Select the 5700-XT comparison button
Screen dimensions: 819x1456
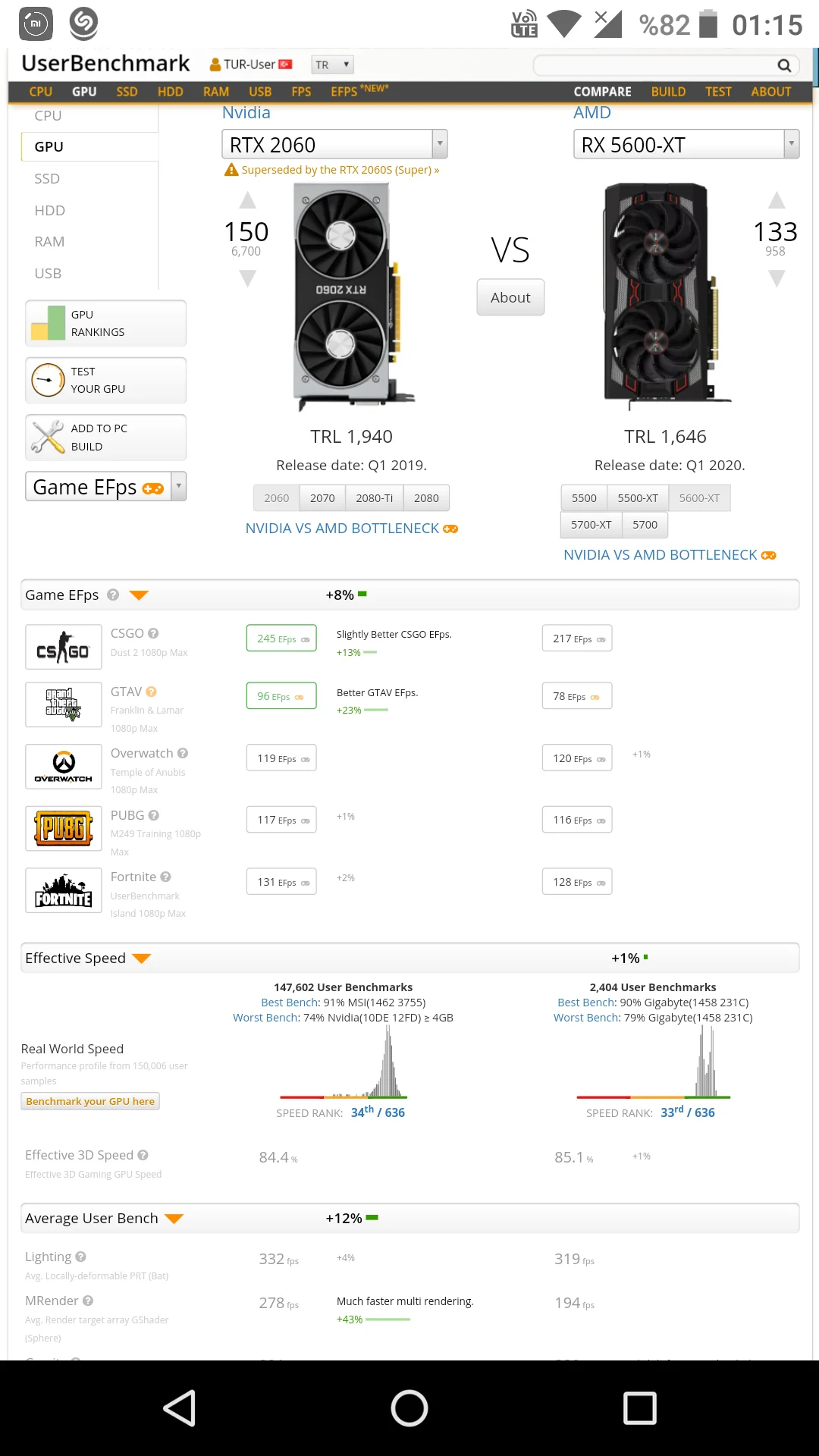[x=591, y=524]
